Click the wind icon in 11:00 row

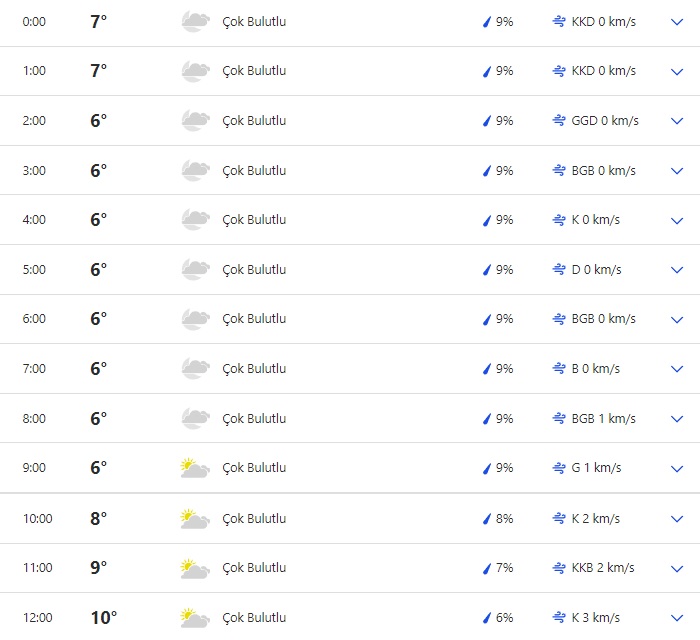click(x=559, y=568)
